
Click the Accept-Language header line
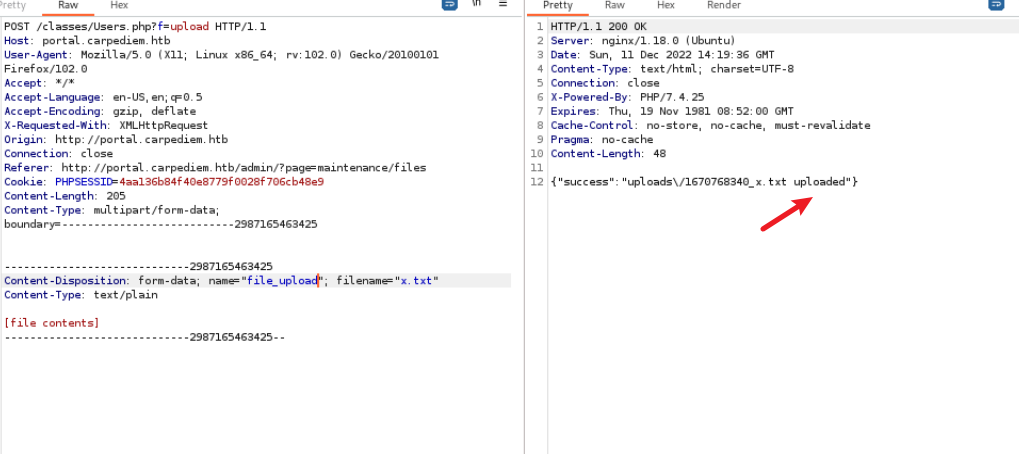coord(103,97)
